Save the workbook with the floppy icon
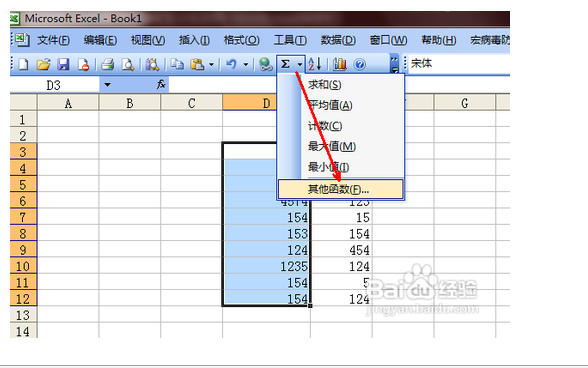This screenshot has height=368, width=588. 63,65
